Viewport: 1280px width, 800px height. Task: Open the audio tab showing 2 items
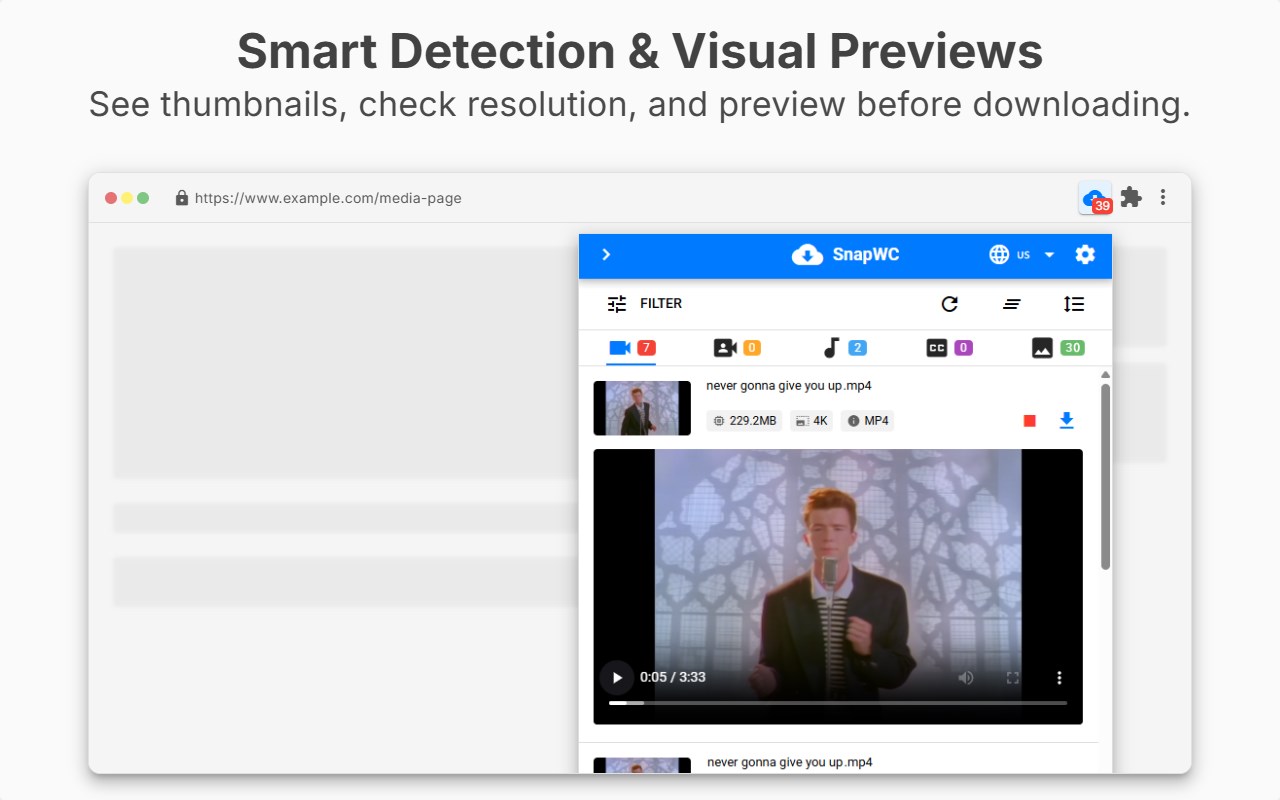[844, 348]
